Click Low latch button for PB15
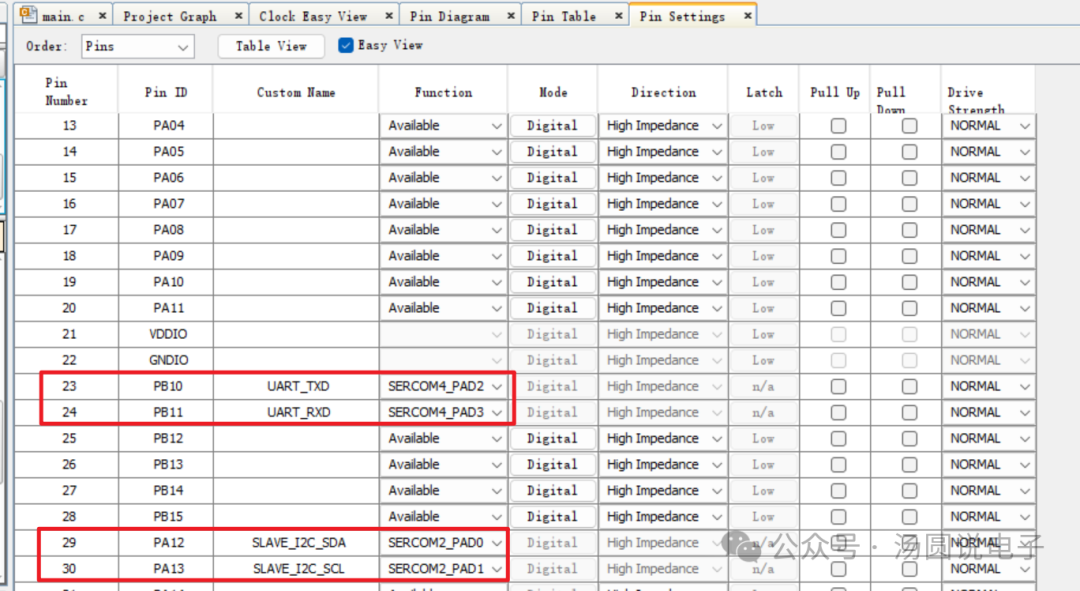 click(763, 517)
